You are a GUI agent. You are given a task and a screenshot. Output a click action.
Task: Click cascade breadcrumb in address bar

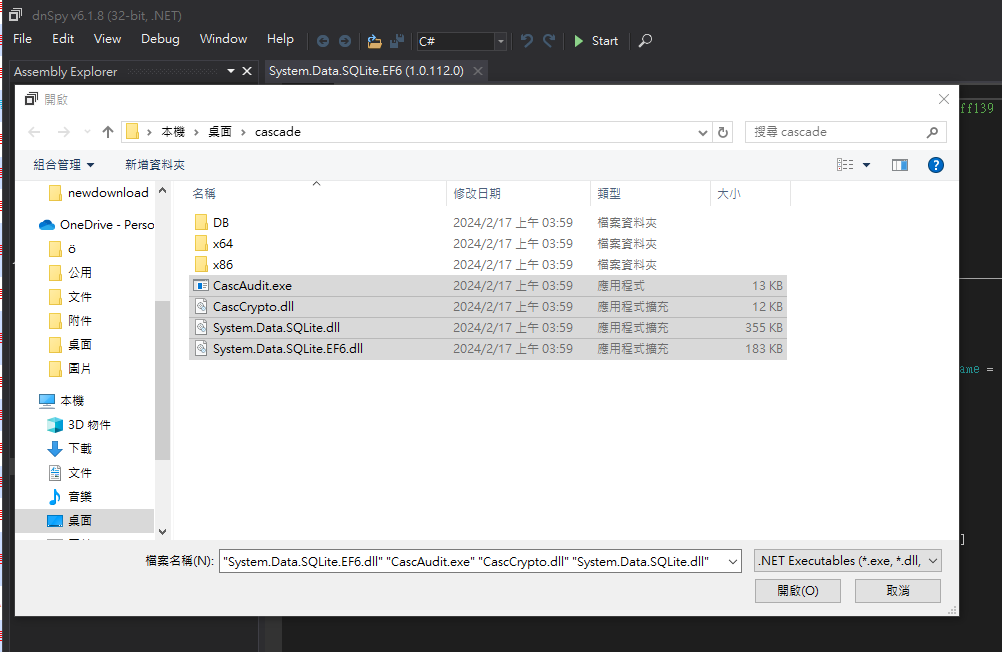pyautogui.click(x=277, y=132)
